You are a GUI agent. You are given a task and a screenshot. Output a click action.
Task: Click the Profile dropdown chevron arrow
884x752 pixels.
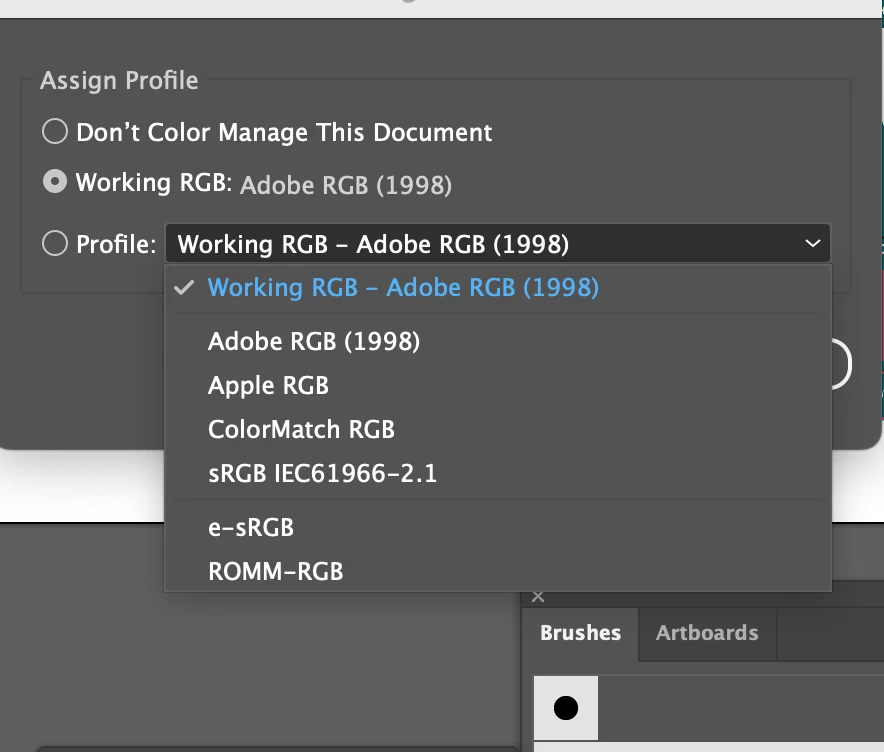click(x=811, y=244)
